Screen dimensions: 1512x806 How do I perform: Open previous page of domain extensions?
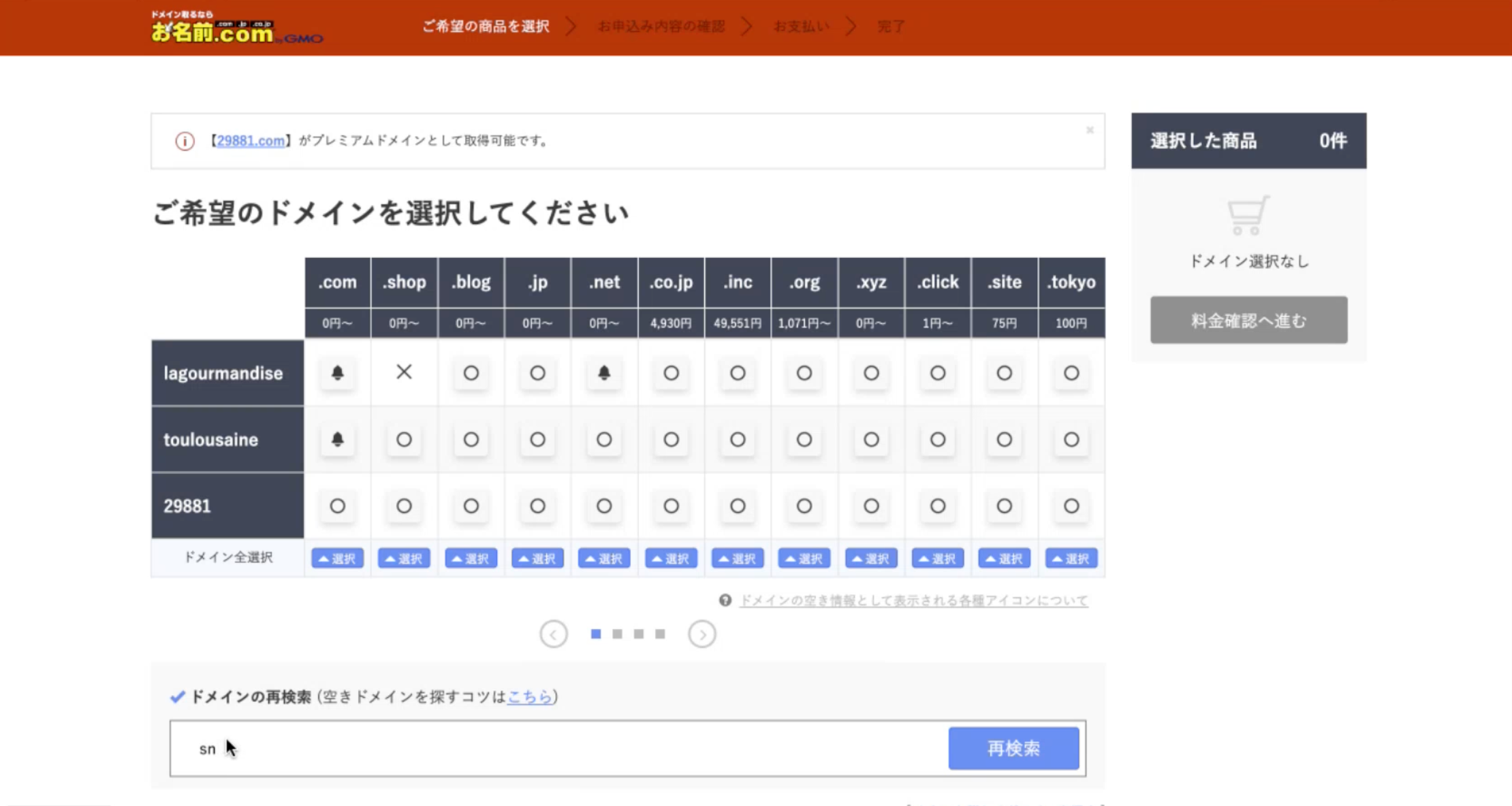pos(554,633)
